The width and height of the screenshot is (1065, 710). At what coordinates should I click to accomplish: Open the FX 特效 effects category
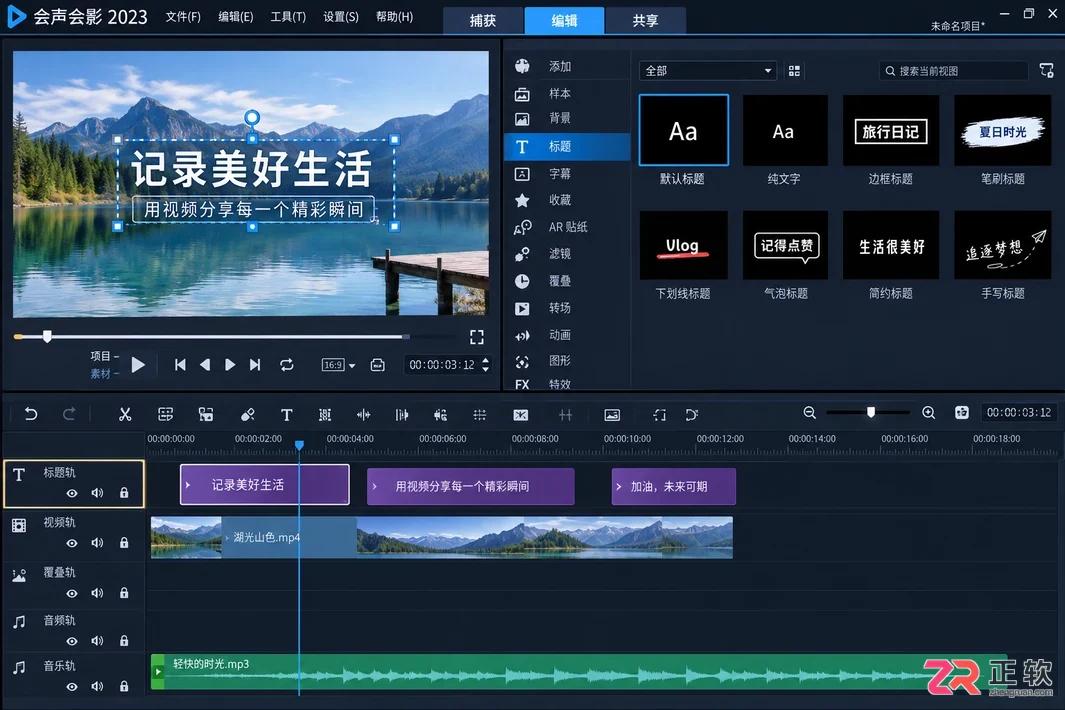560,385
